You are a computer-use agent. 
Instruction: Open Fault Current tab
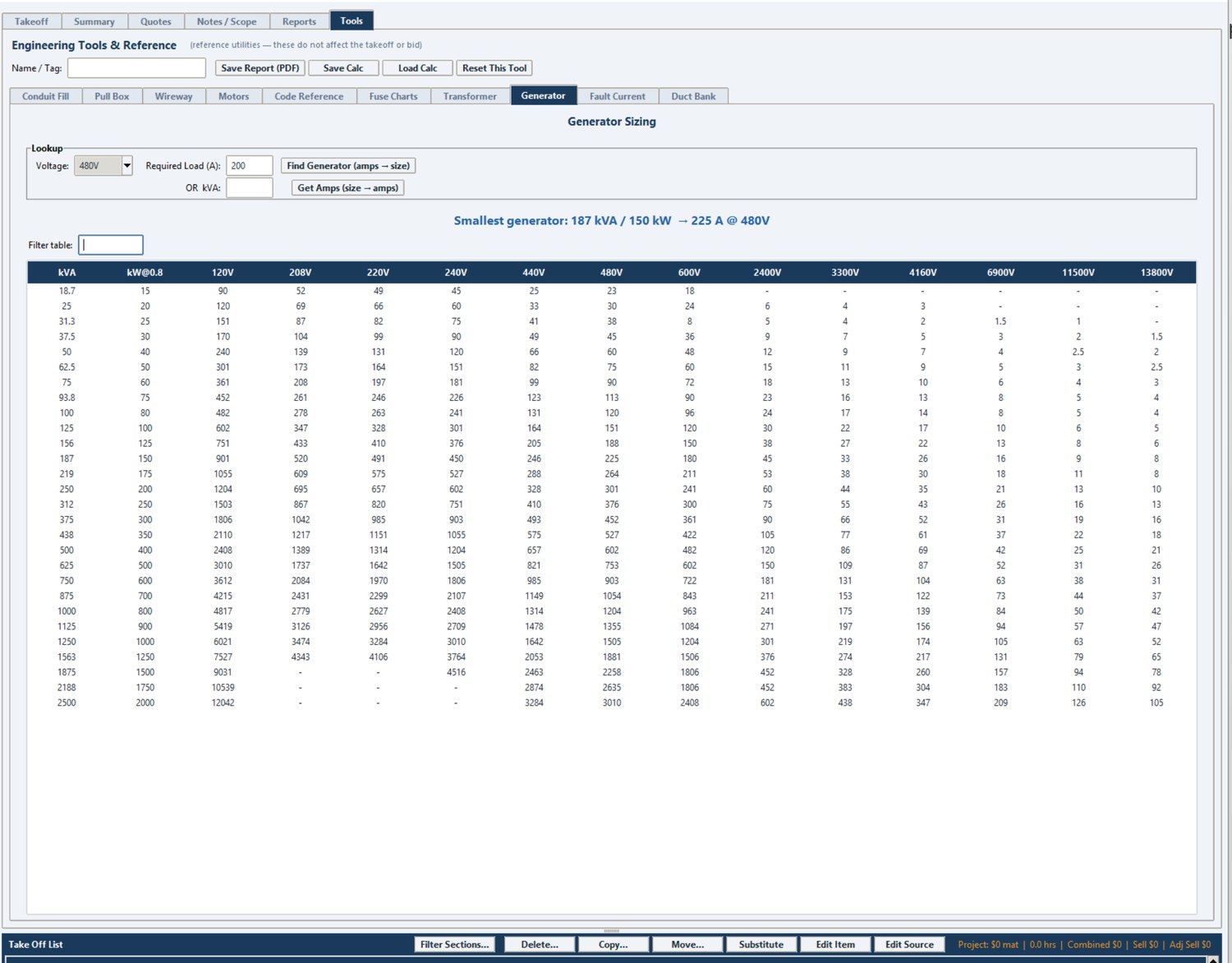[x=618, y=96]
